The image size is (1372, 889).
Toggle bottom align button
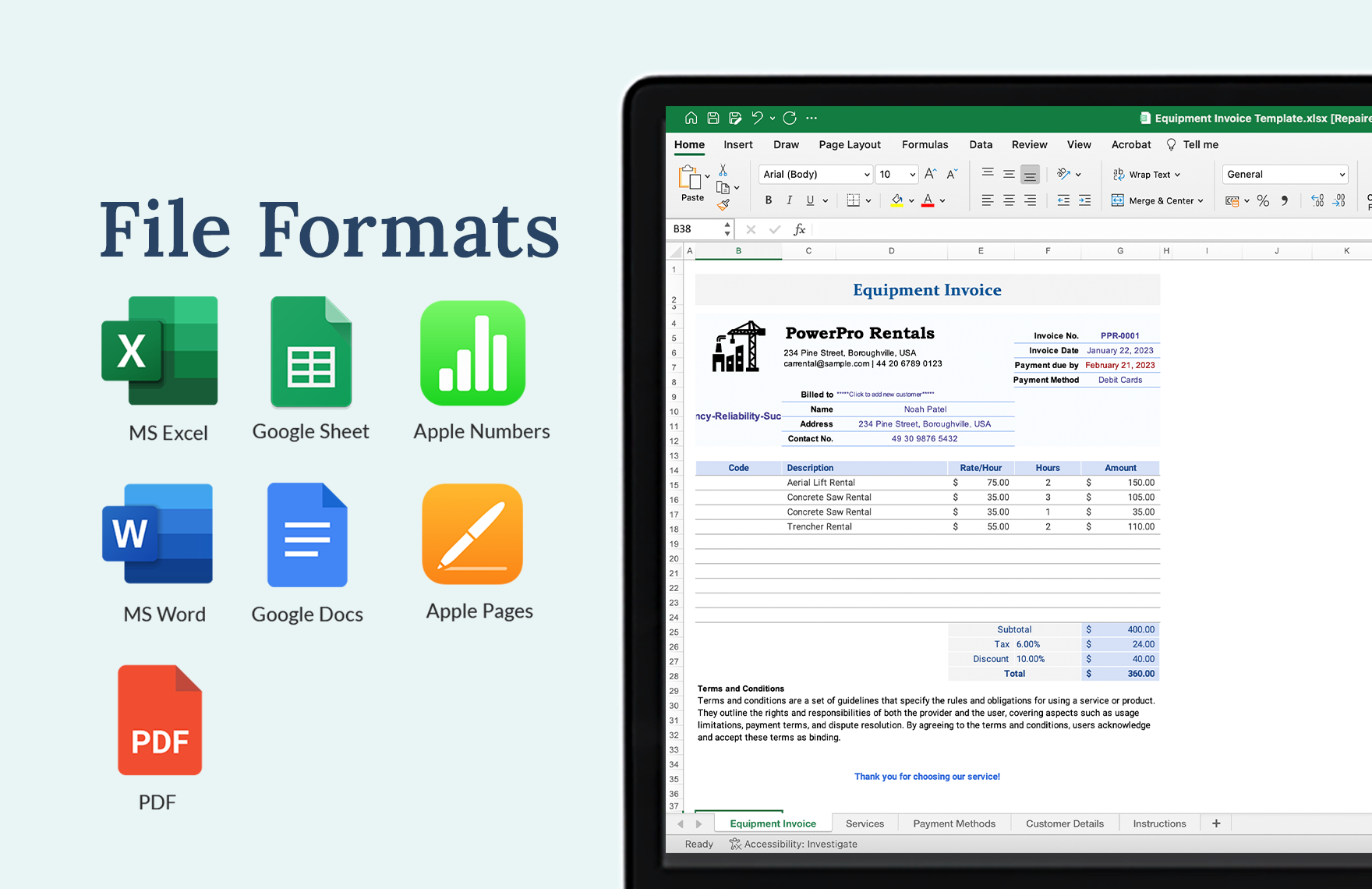(x=1030, y=174)
